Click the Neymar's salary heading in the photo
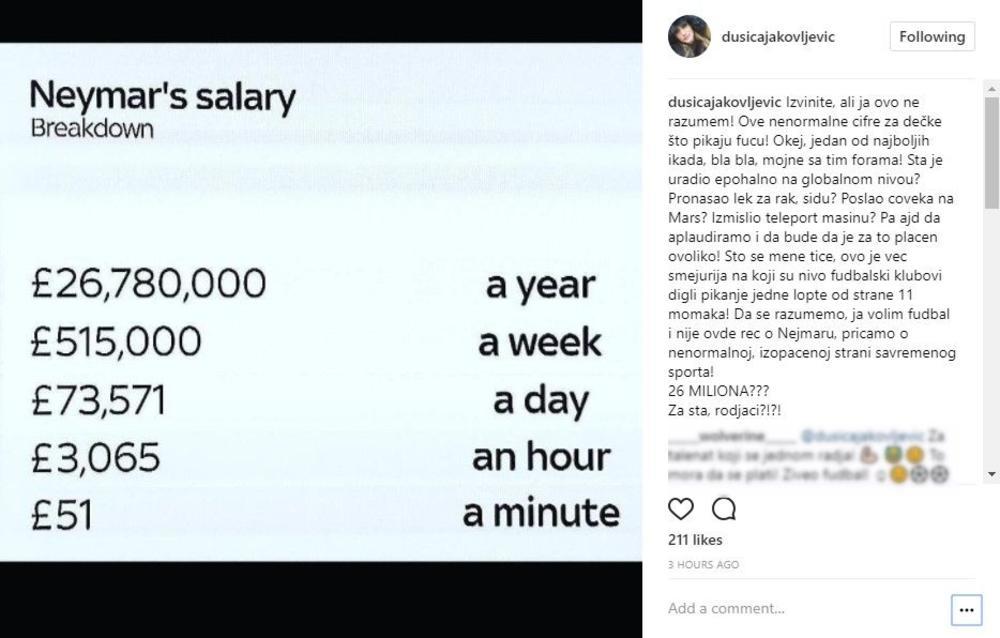The image size is (1000, 638). tap(163, 98)
